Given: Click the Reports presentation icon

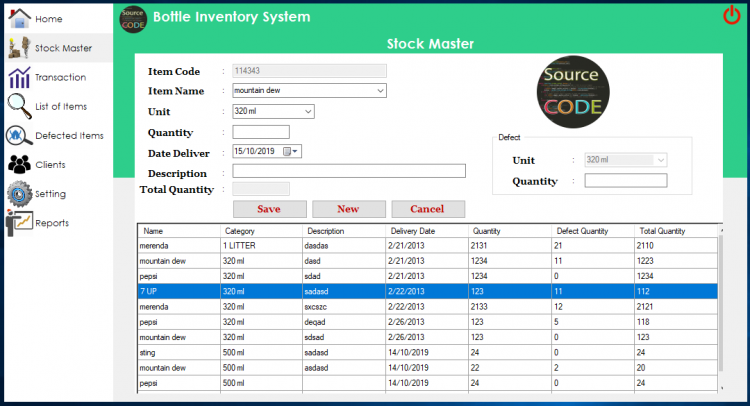Looking at the screenshot, I should point(19,223).
